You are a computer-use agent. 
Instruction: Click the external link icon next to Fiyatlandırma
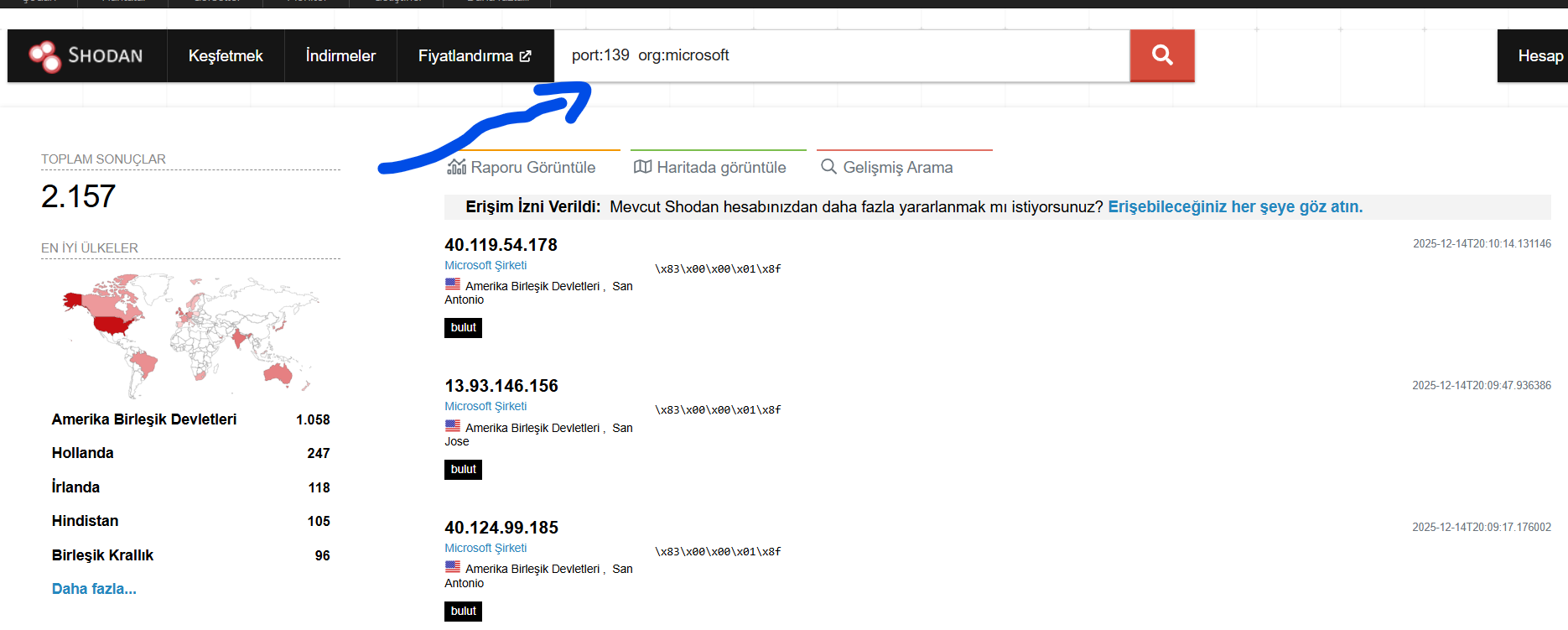526,56
